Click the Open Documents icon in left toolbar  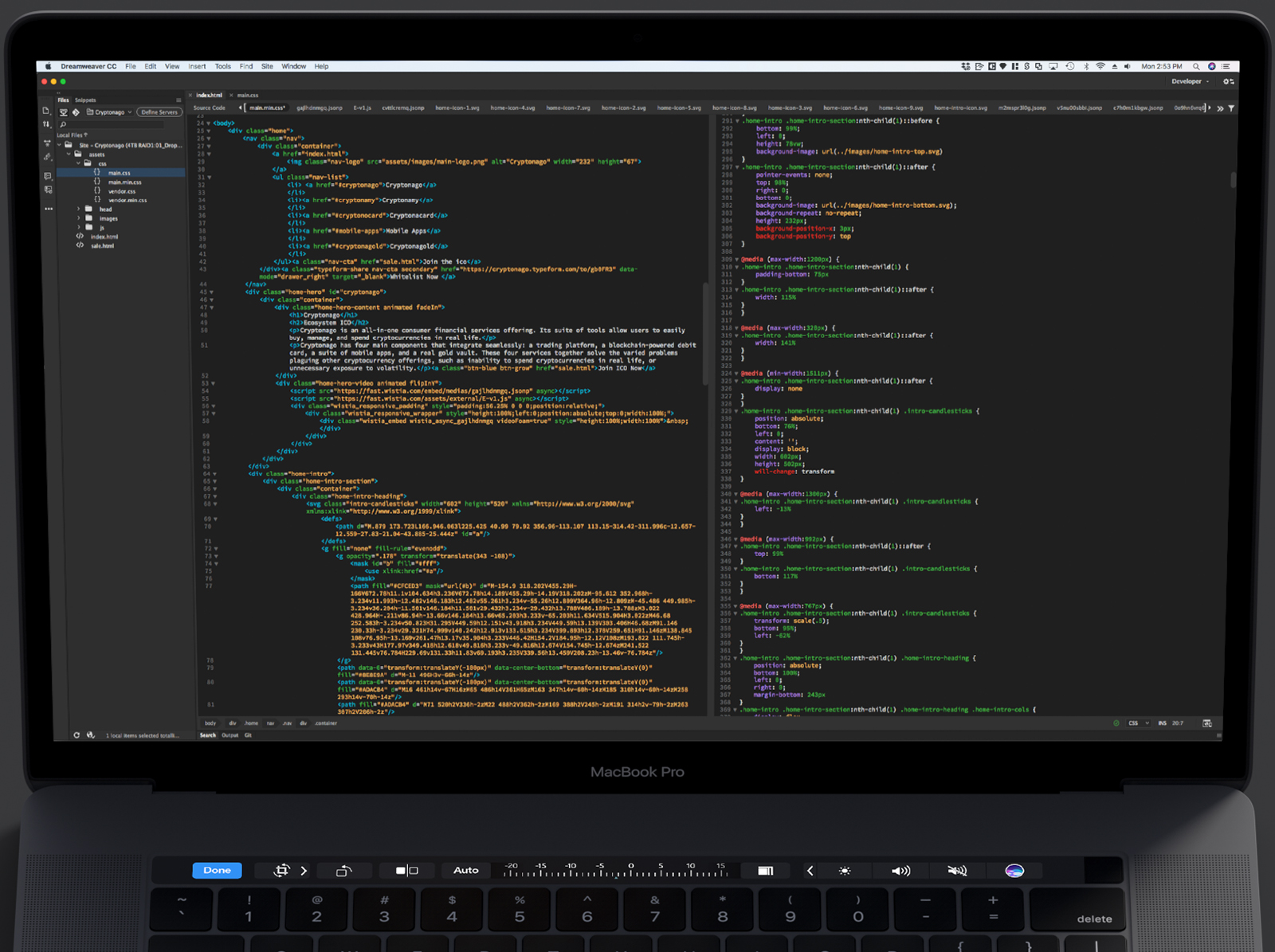pos(45,111)
